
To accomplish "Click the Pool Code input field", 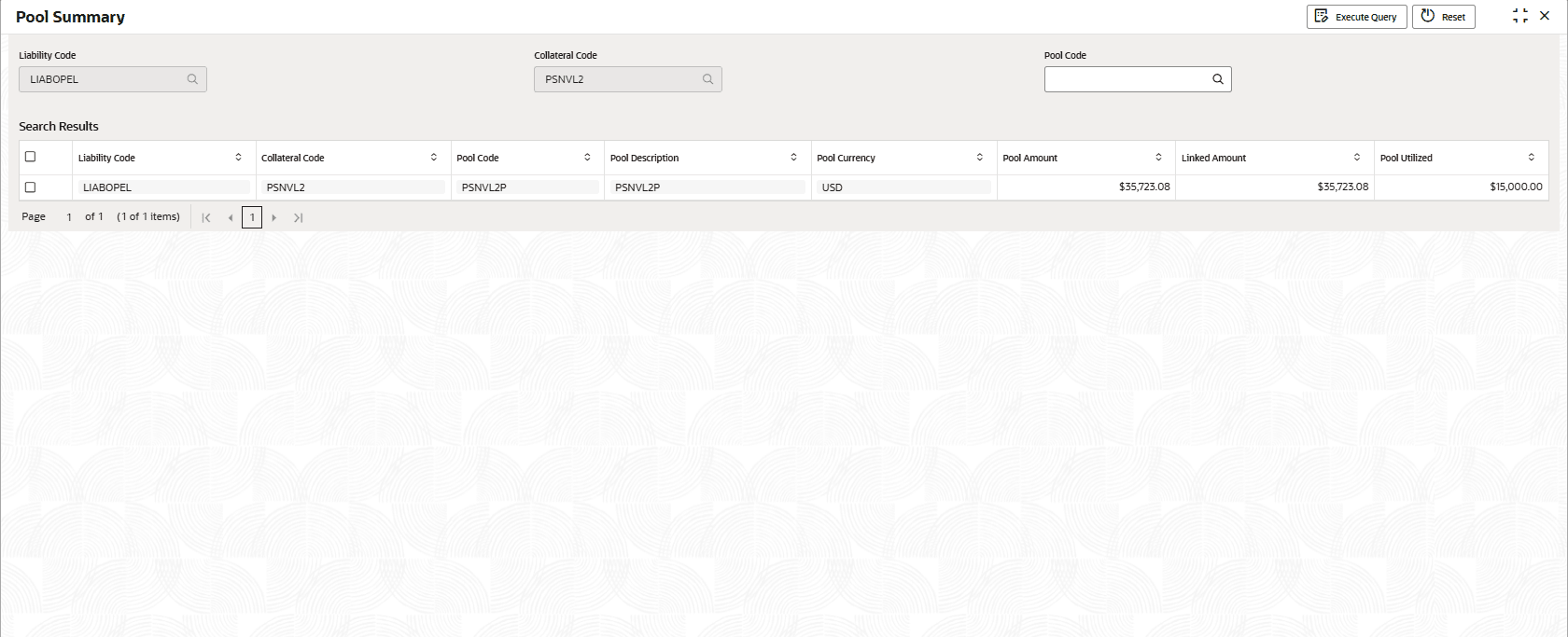I will [x=1126, y=79].
